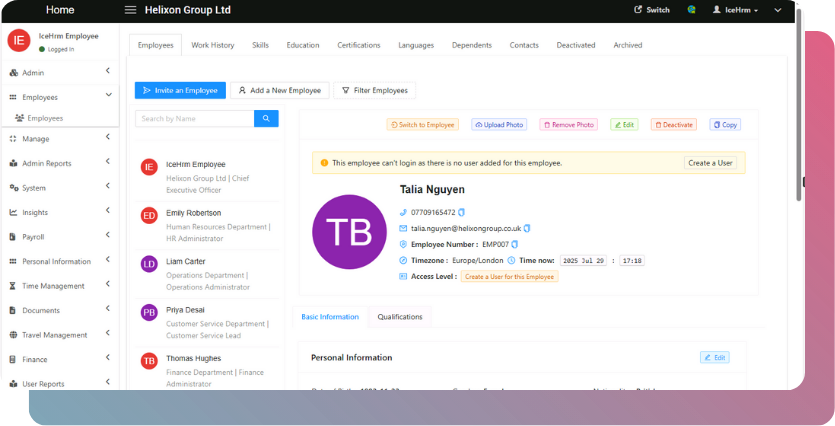Select Priya Desai in employee list
The width and height of the screenshot is (835, 426).
point(207,322)
